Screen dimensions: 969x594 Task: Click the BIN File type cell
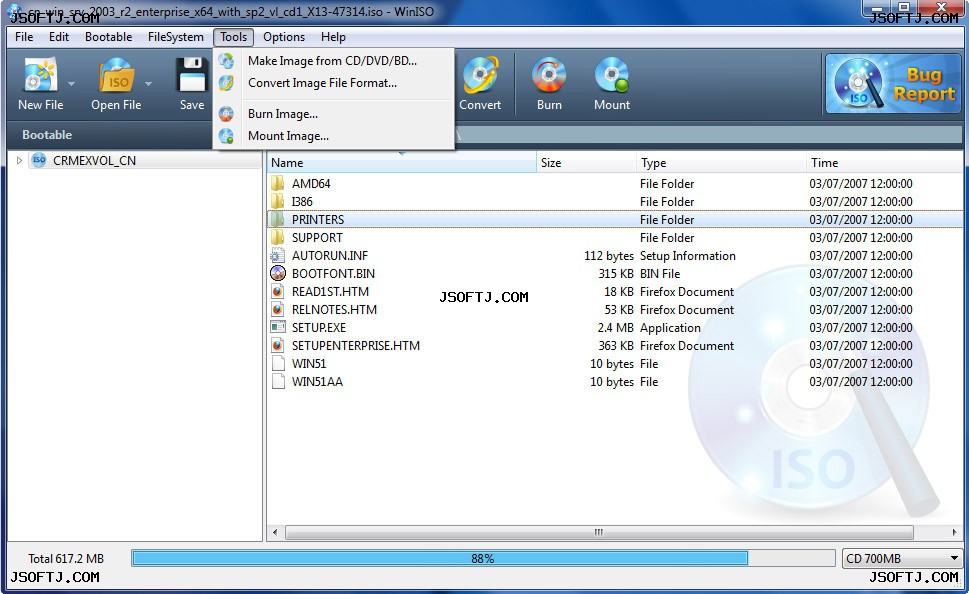tap(660, 273)
